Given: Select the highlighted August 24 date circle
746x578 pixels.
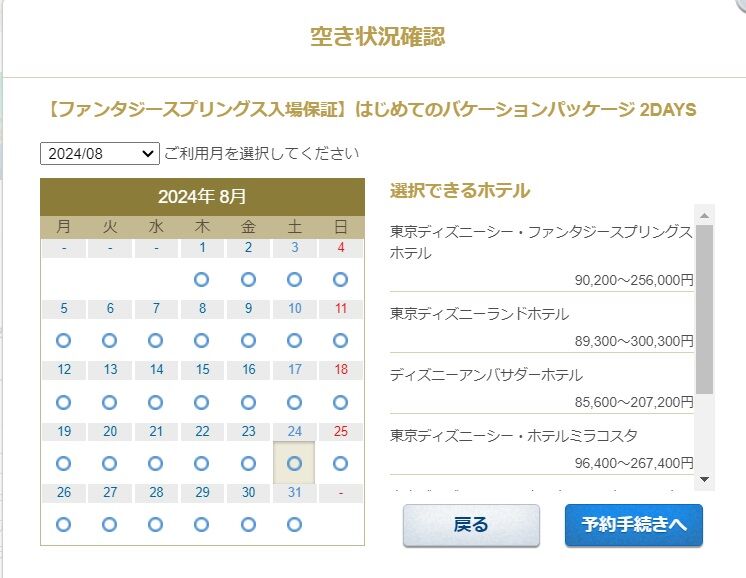Looking at the screenshot, I should (x=294, y=464).
